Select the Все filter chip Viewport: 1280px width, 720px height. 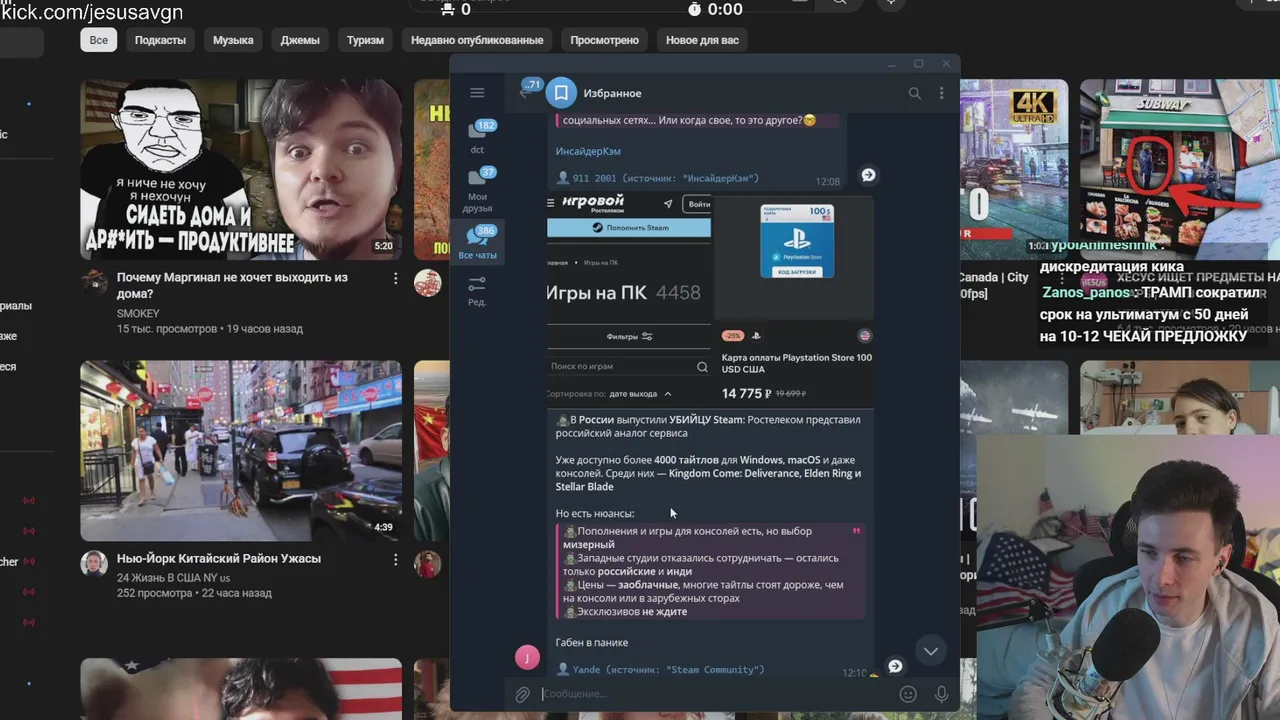pyautogui.click(x=99, y=40)
